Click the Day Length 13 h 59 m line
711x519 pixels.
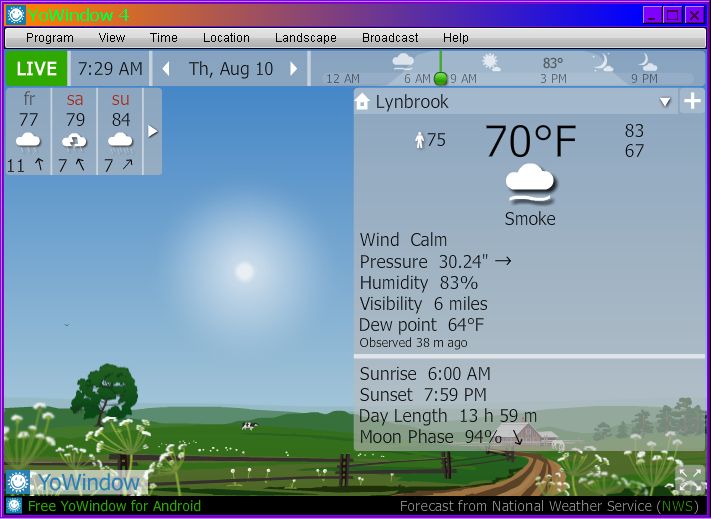point(448,416)
